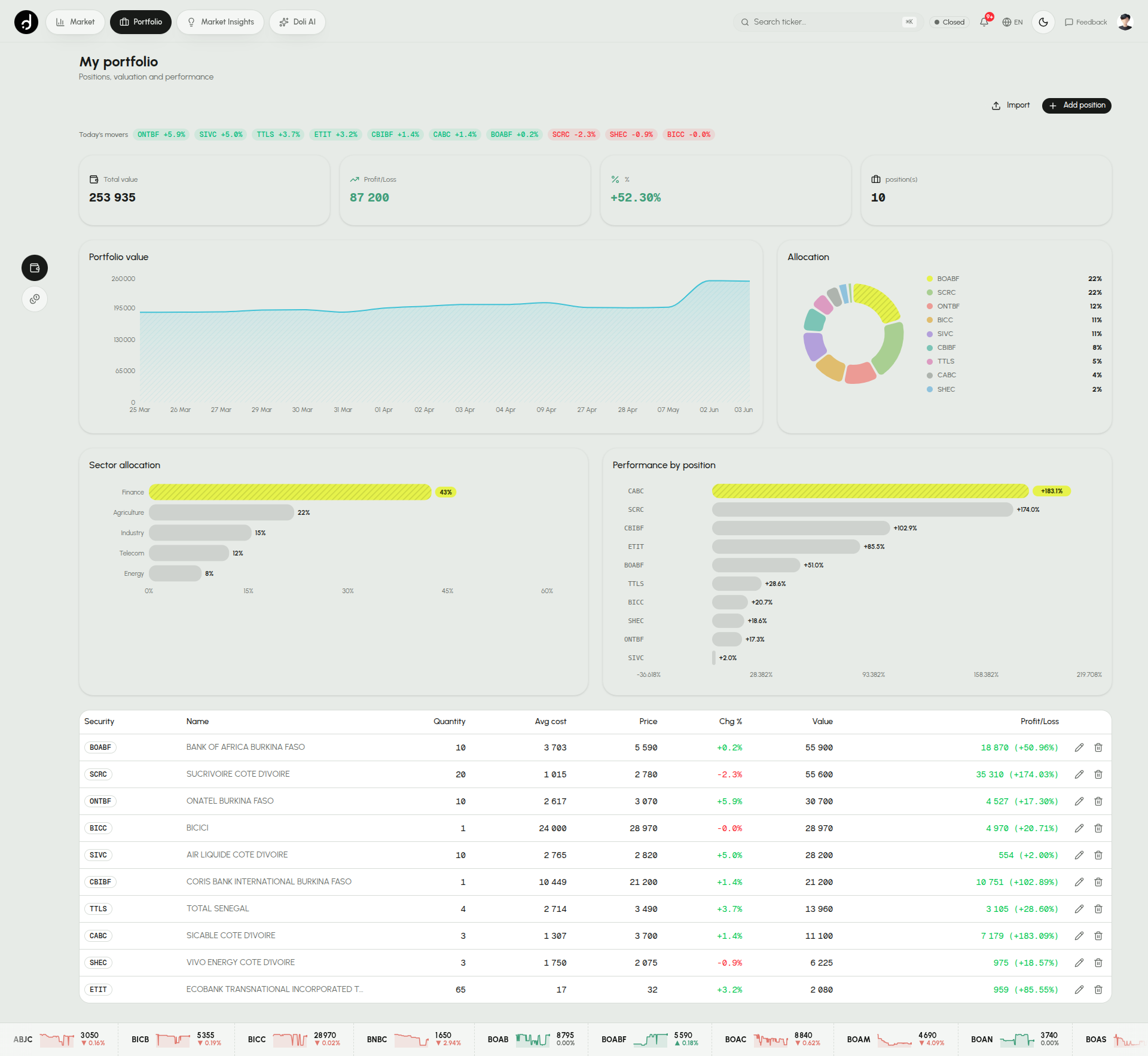Select the ONTBF +5.9% mover chip

click(x=161, y=135)
